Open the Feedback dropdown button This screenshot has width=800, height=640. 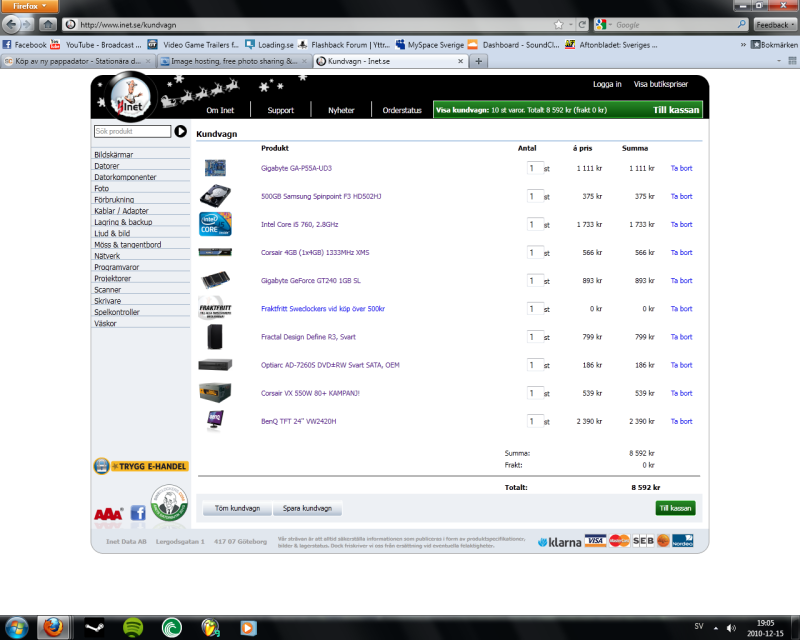pyautogui.click(x=775, y=24)
